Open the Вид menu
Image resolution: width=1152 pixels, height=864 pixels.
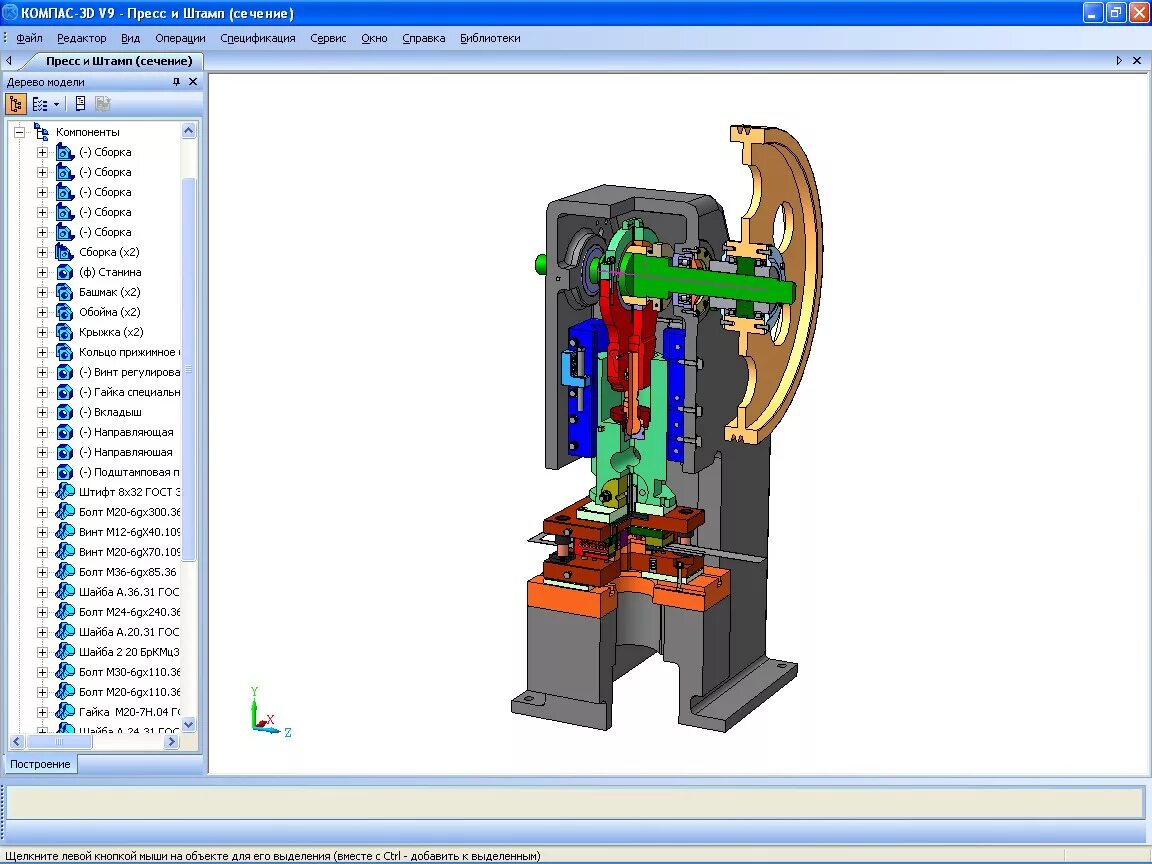pos(130,38)
